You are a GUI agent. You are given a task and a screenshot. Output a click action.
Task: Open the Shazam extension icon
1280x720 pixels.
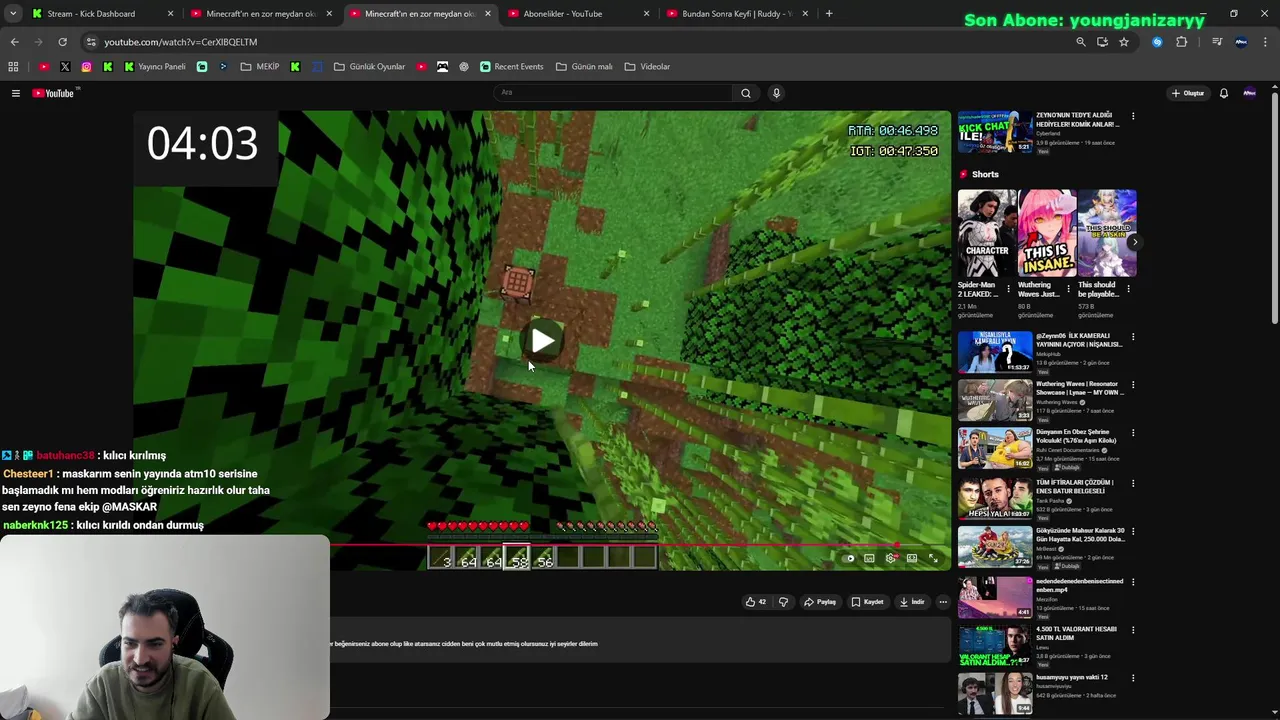tap(1157, 42)
